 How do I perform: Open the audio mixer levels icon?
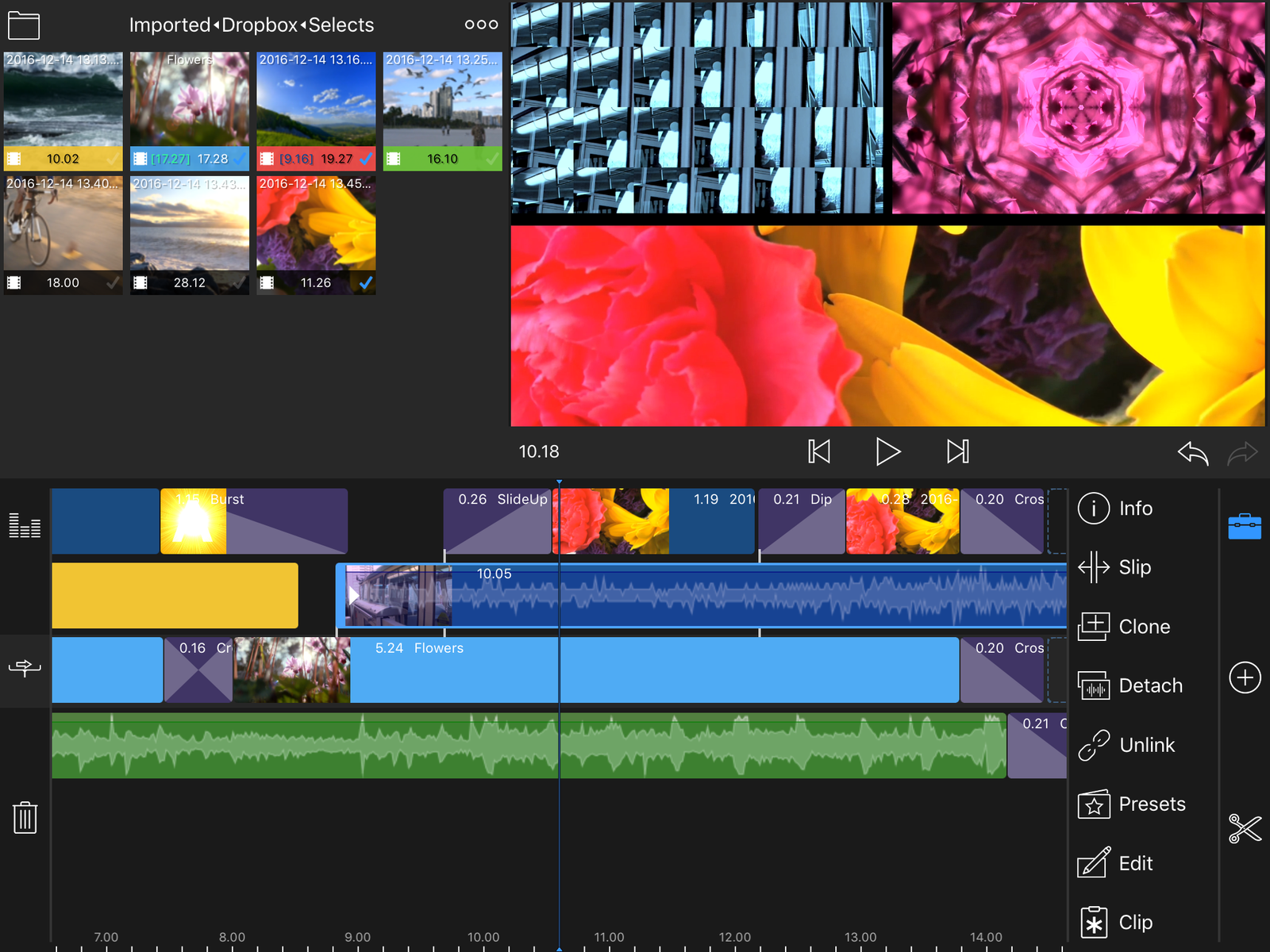(25, 525)
